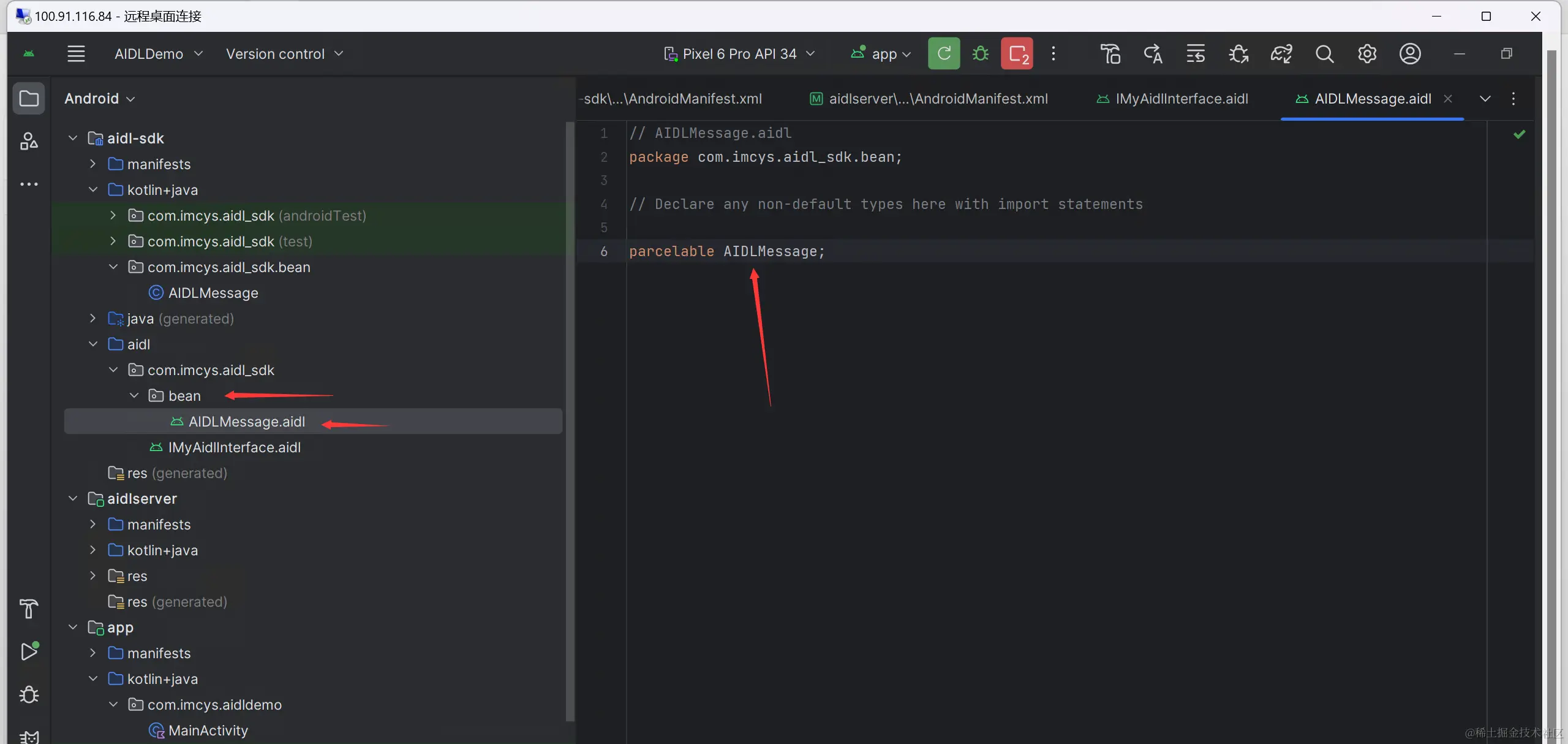The height and width of the screenshot is (744, 1568).
Task: Expand java (generated) folder
Action: coord(92,318)
